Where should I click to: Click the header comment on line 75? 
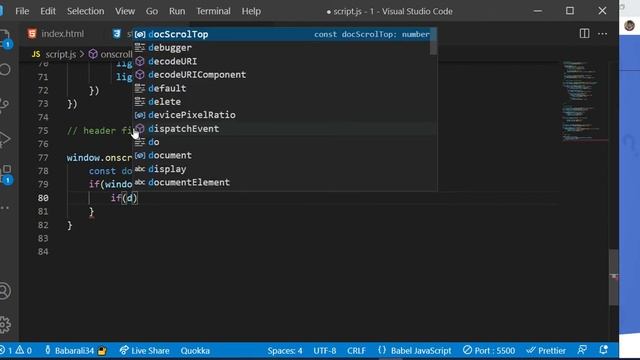point(100,131)
